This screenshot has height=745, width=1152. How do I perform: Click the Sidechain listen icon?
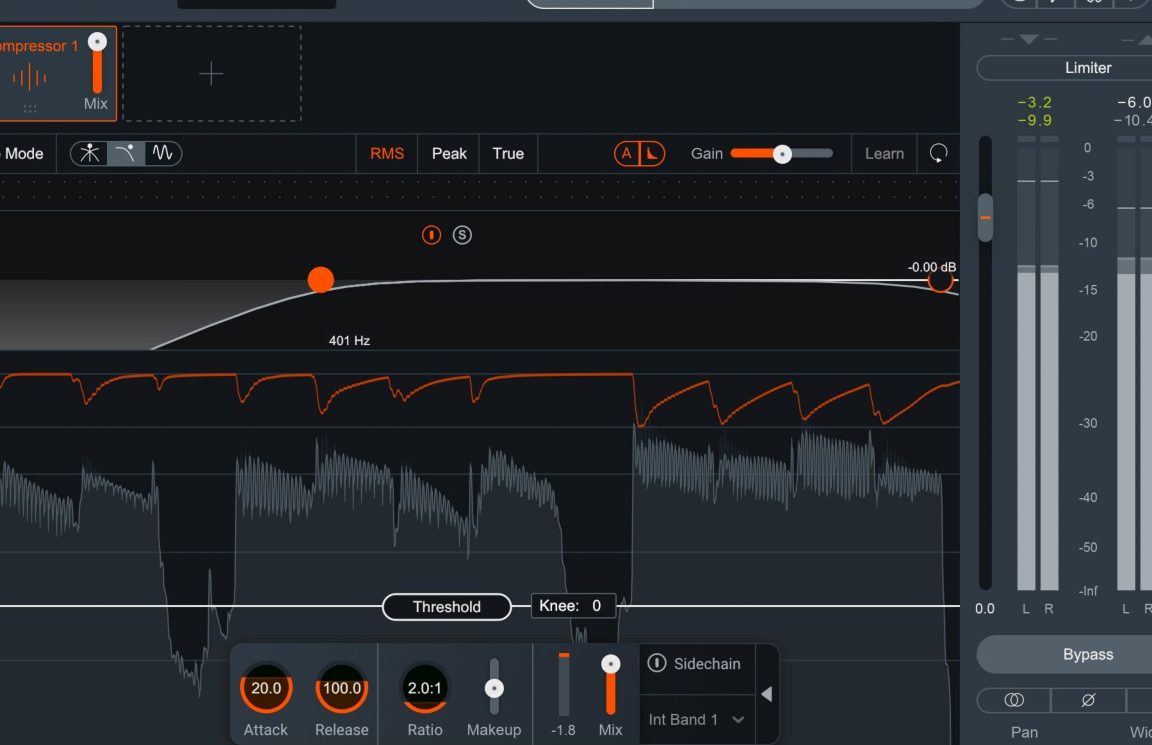click(657, 663)
